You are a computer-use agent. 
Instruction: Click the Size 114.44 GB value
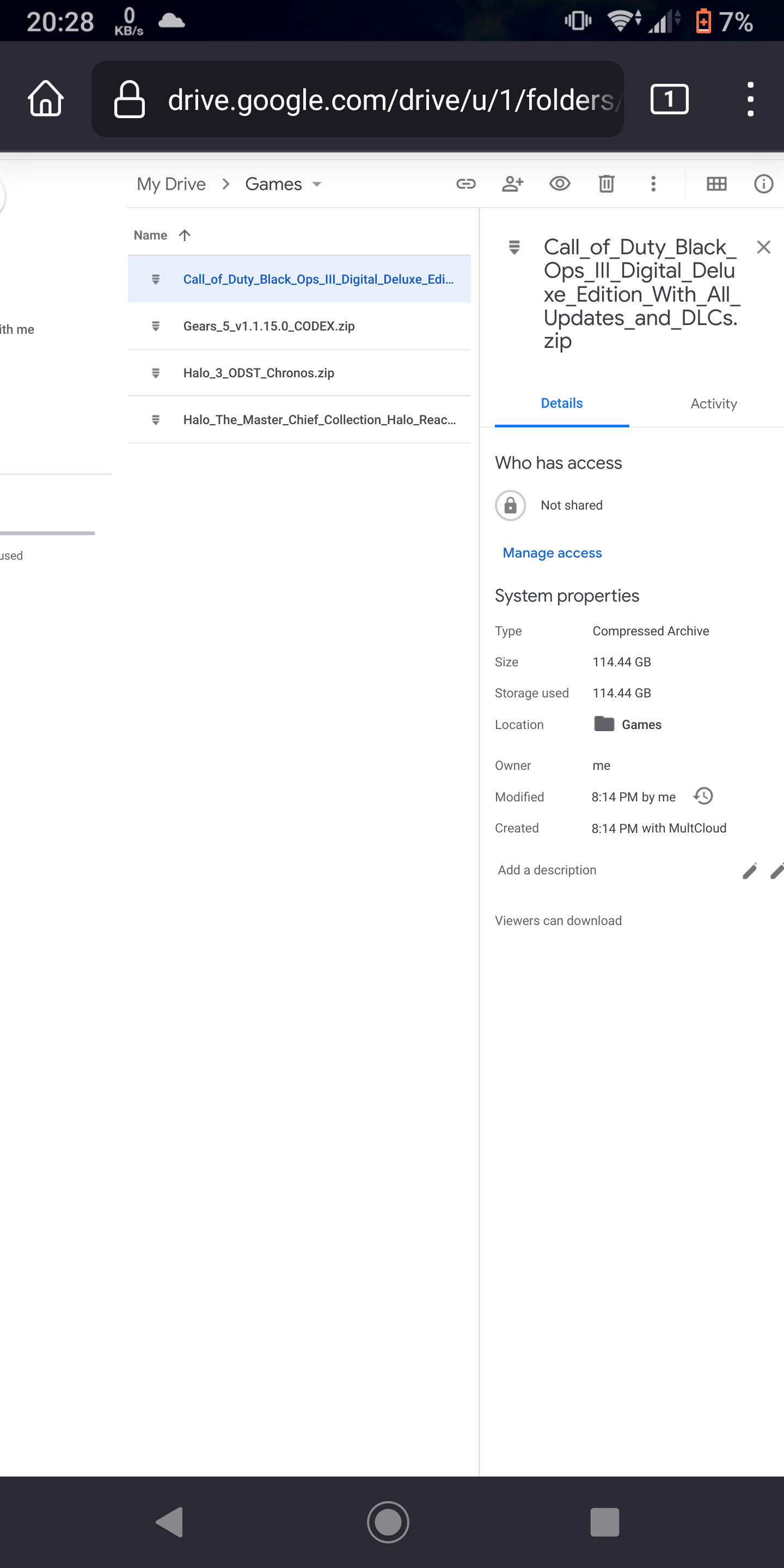click(621, 662)
